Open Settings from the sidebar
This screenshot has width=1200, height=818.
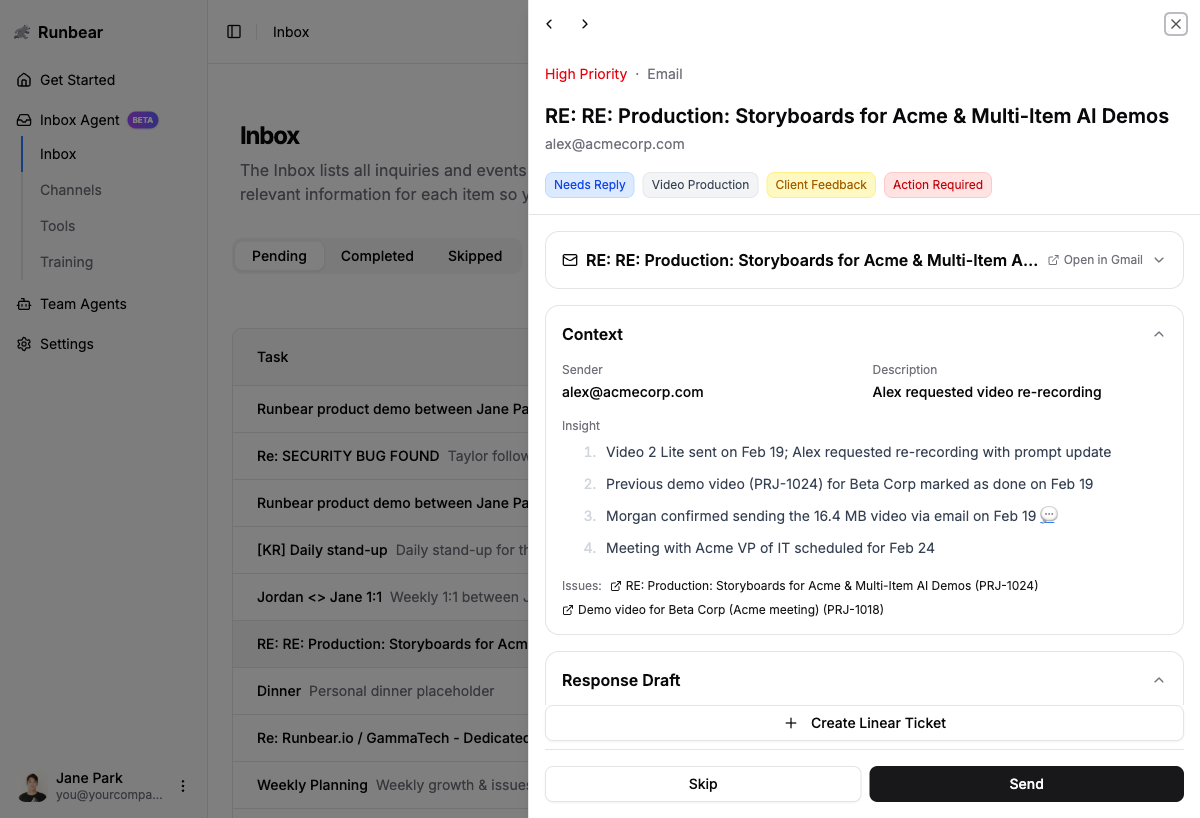(x=66, y=344)
